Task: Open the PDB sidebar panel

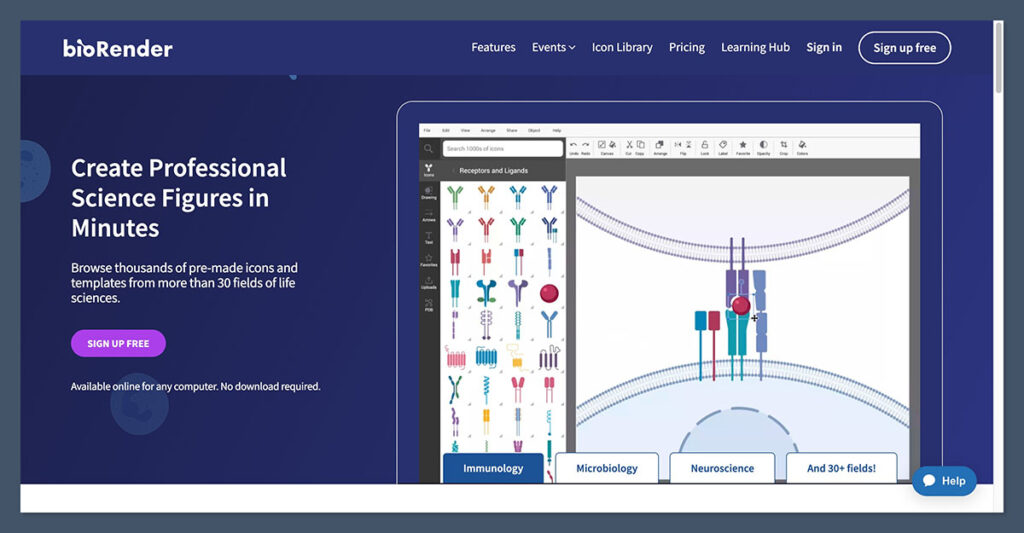Action: click(428, 305)
